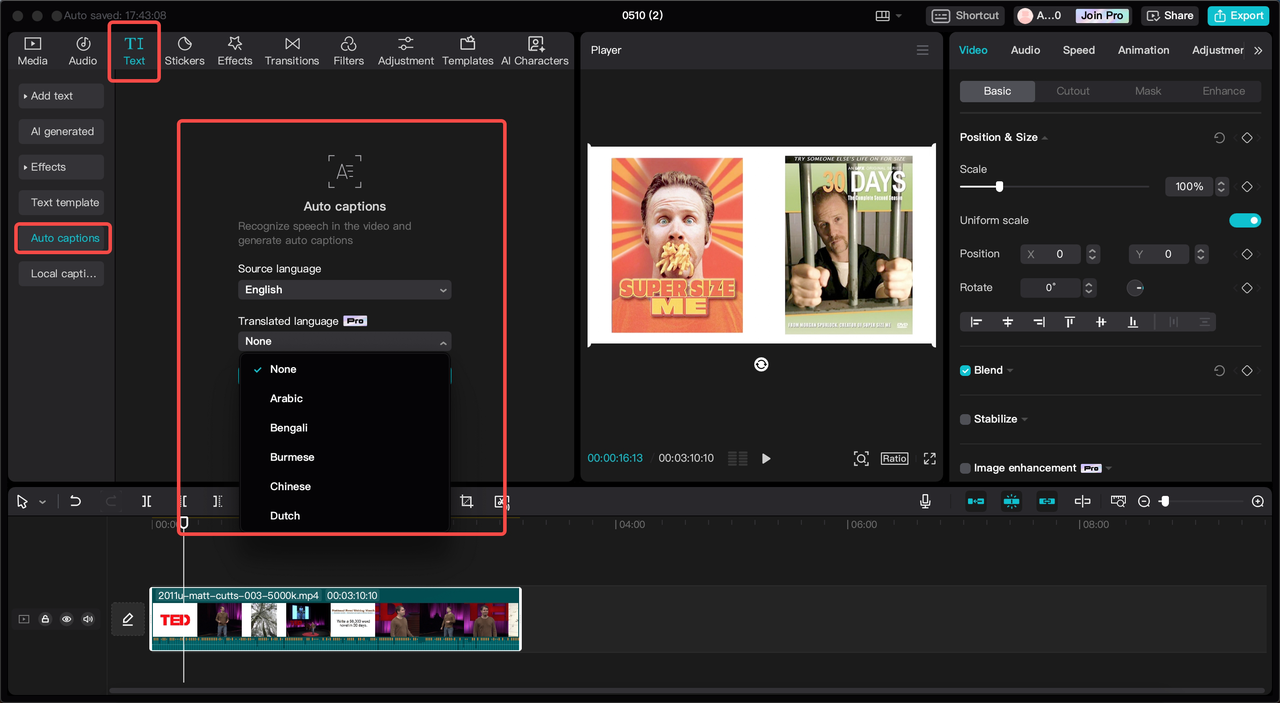Switch to the Mask sub-tab
1280x703 pixels.
[1148, 91]
